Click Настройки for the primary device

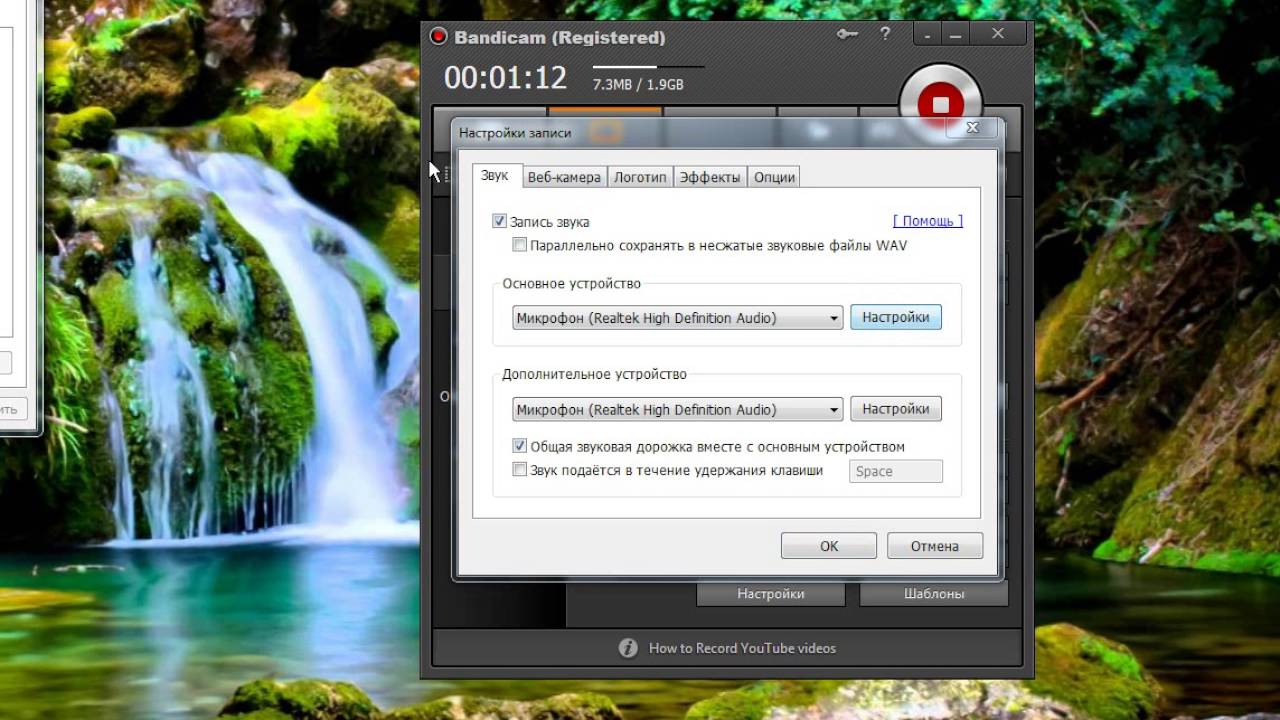(x=896, y=317)
